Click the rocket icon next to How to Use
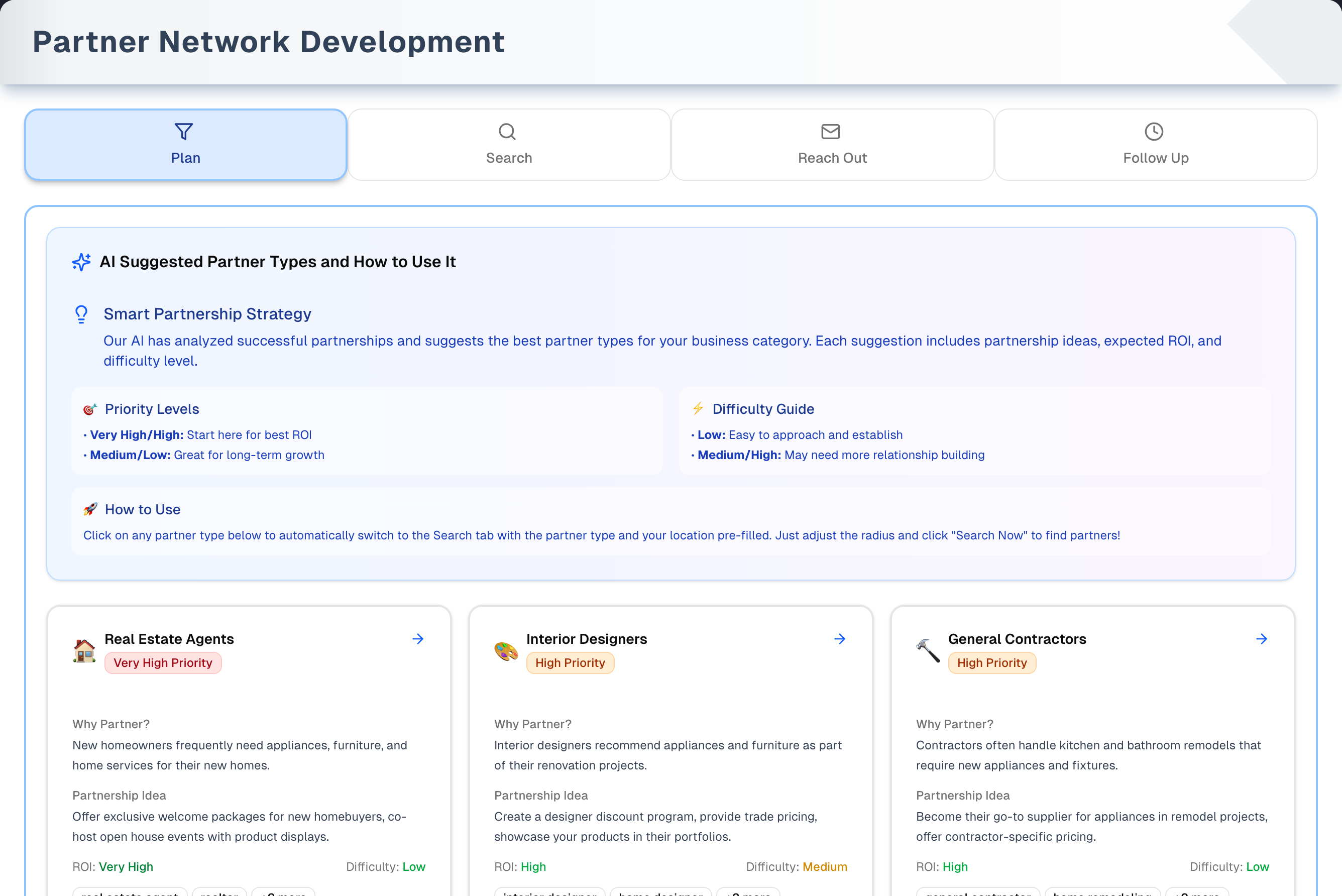The image size is (1342, 896). 90,509
